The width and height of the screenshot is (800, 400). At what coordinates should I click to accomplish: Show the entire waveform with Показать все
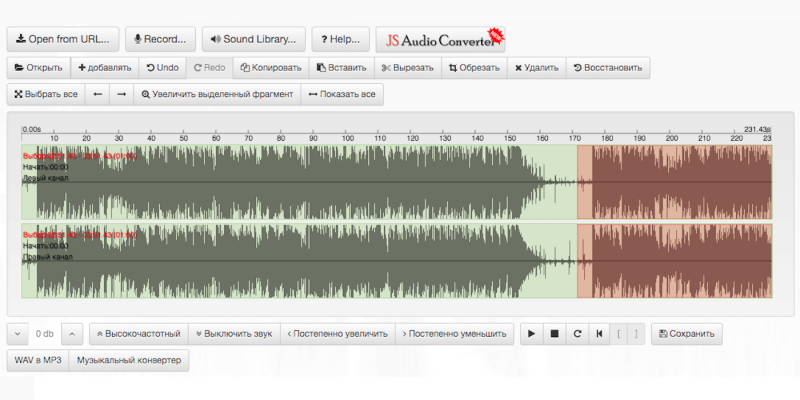tap(342, 94)
